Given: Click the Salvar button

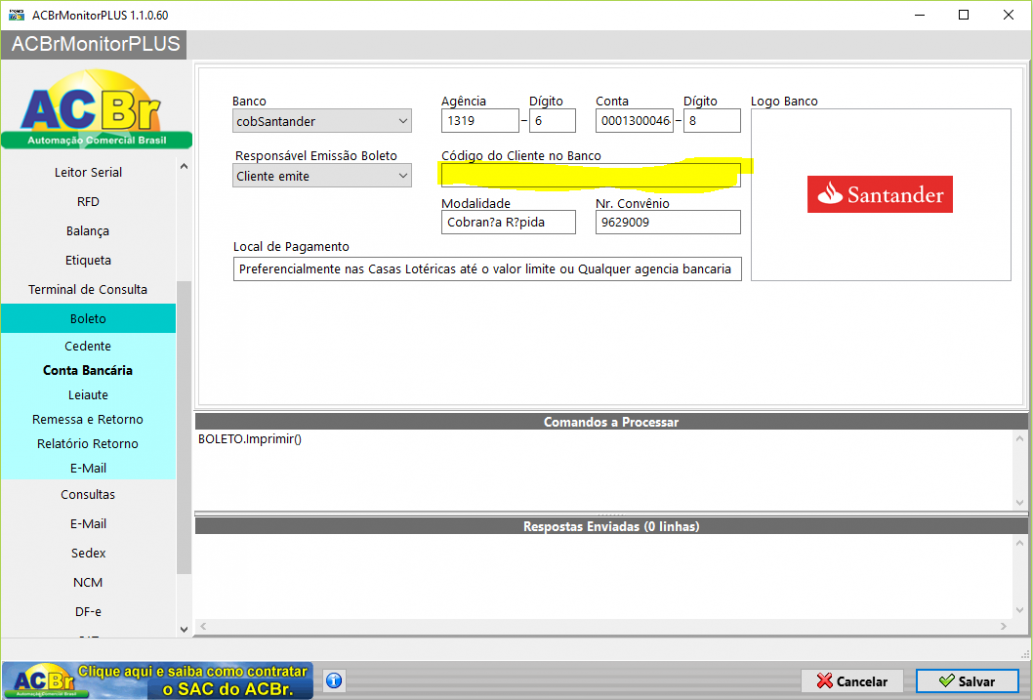Looking at the screenshot, I should coord(966,681).
